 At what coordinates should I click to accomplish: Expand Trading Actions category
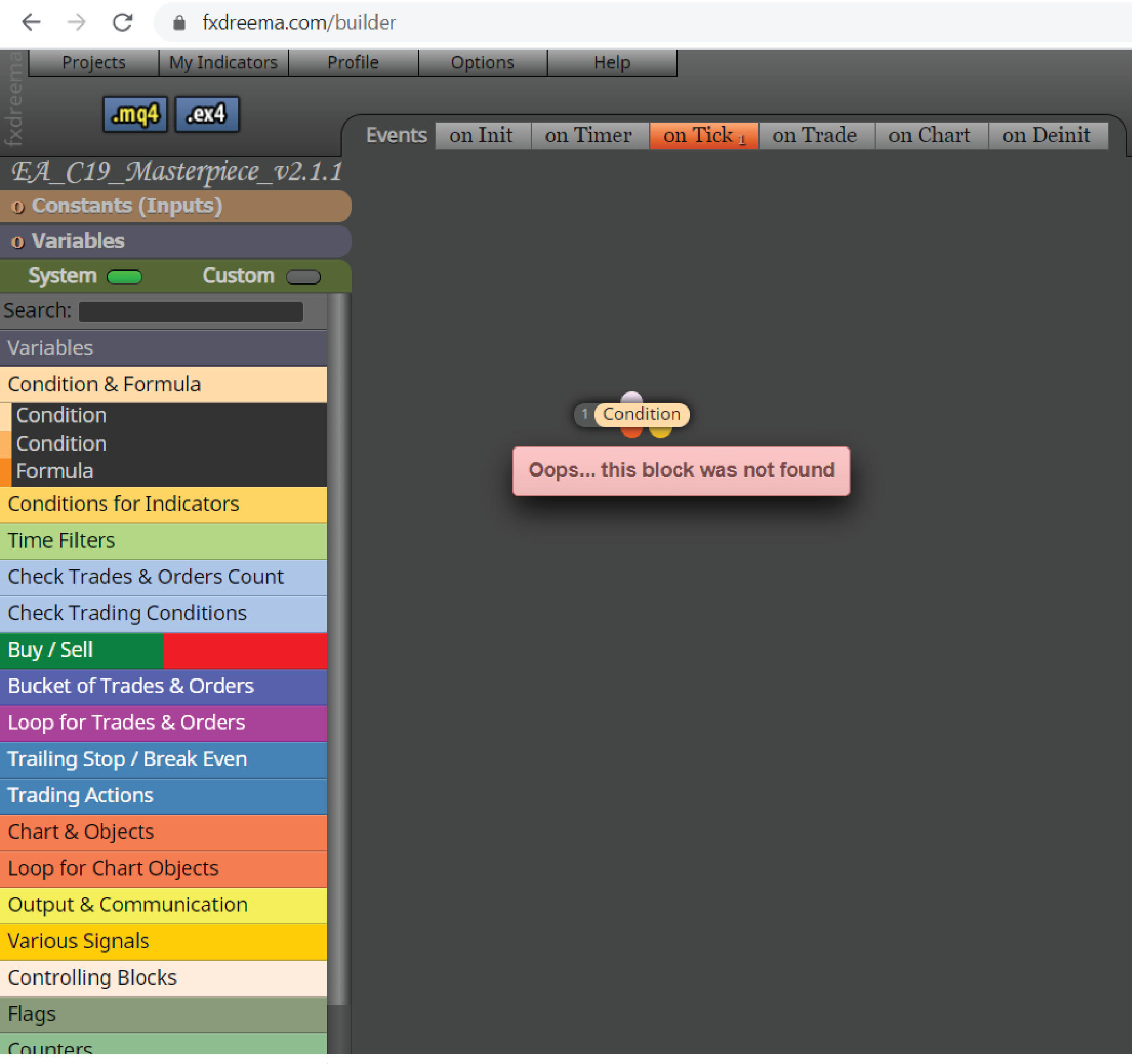pyautogui.click(x=163, y=796)
